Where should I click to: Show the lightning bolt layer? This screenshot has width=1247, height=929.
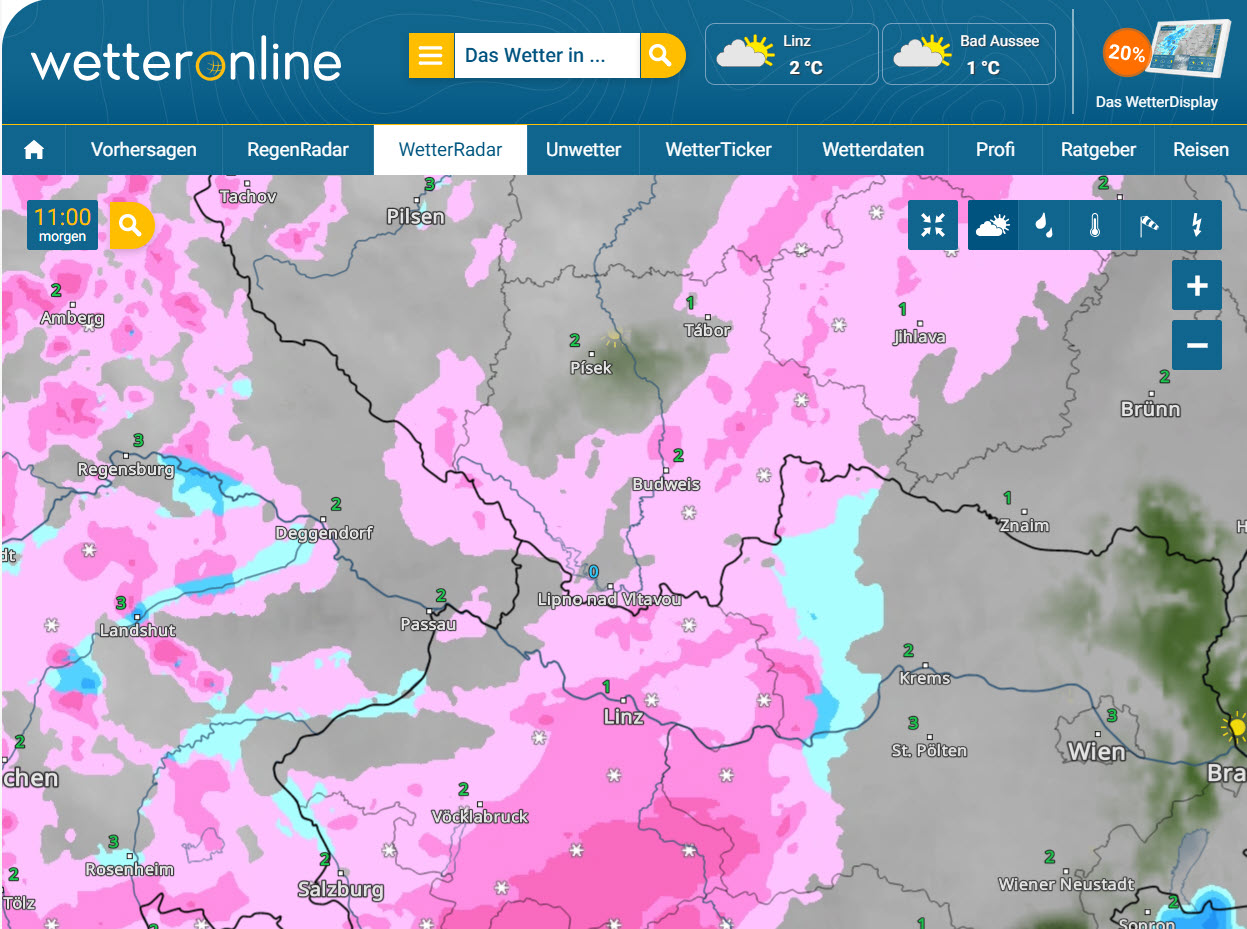coord(1197,226)
